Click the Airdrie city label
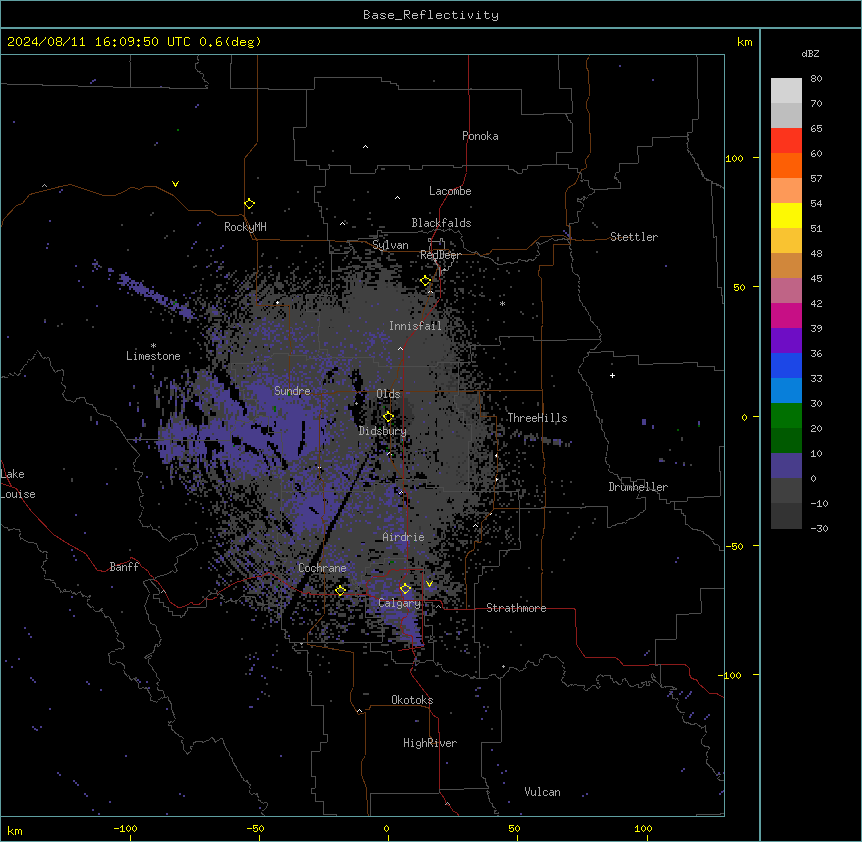The width and height of the screenshot is (862, 842). [x=404, y=537]
